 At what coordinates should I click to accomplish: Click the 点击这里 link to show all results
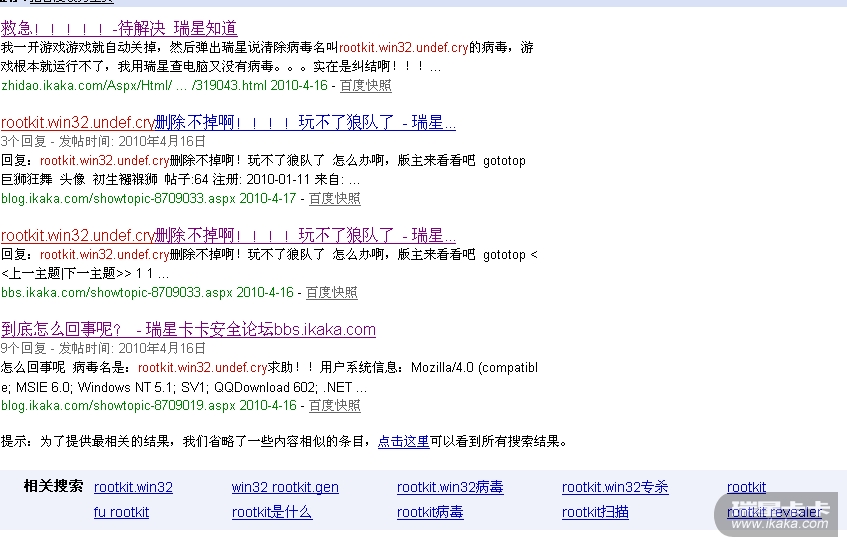pyautogui.click(x=404, y=442)
